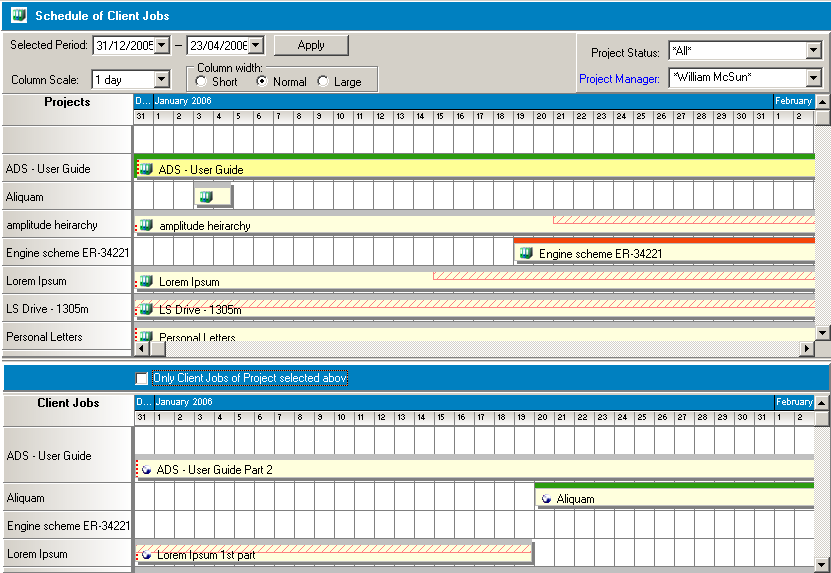The width and height of the screenshot is (831, 573).
Task: Click the Lorem Ipsum project bar icon
Action: tap(146, 281)
